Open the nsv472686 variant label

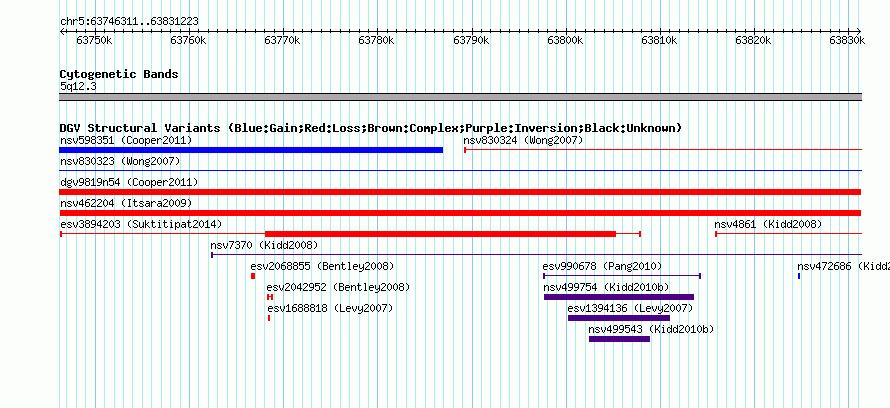843,266
